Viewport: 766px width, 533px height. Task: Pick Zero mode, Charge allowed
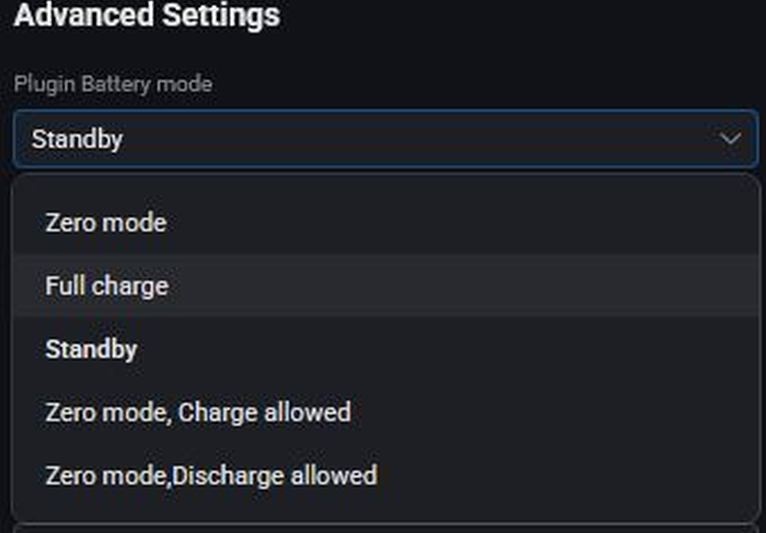pos(198,412)
